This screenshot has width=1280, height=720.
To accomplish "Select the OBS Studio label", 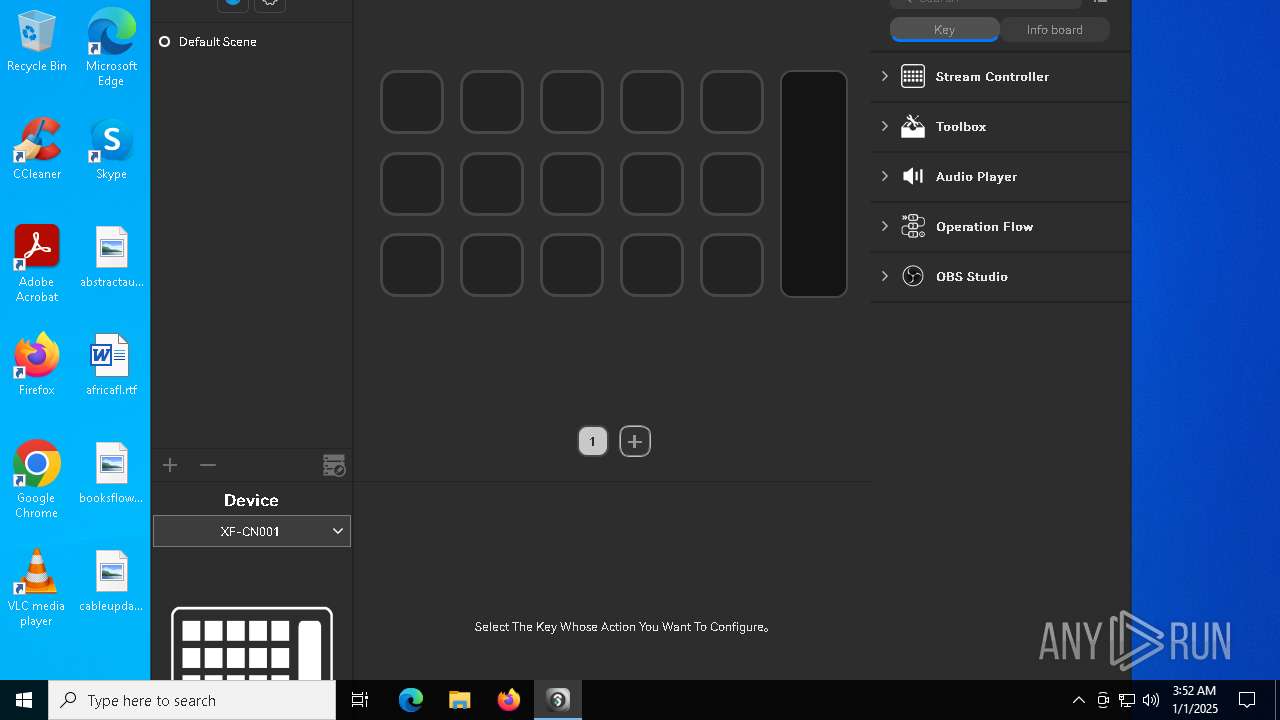I will (972, 277).
